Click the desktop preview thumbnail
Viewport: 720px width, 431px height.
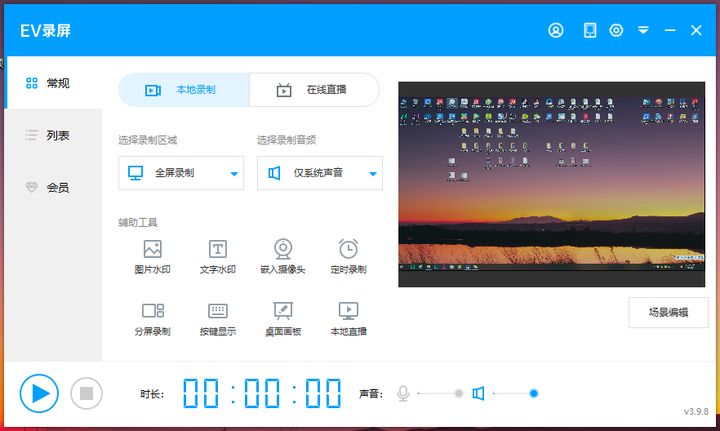click(551, 184)
